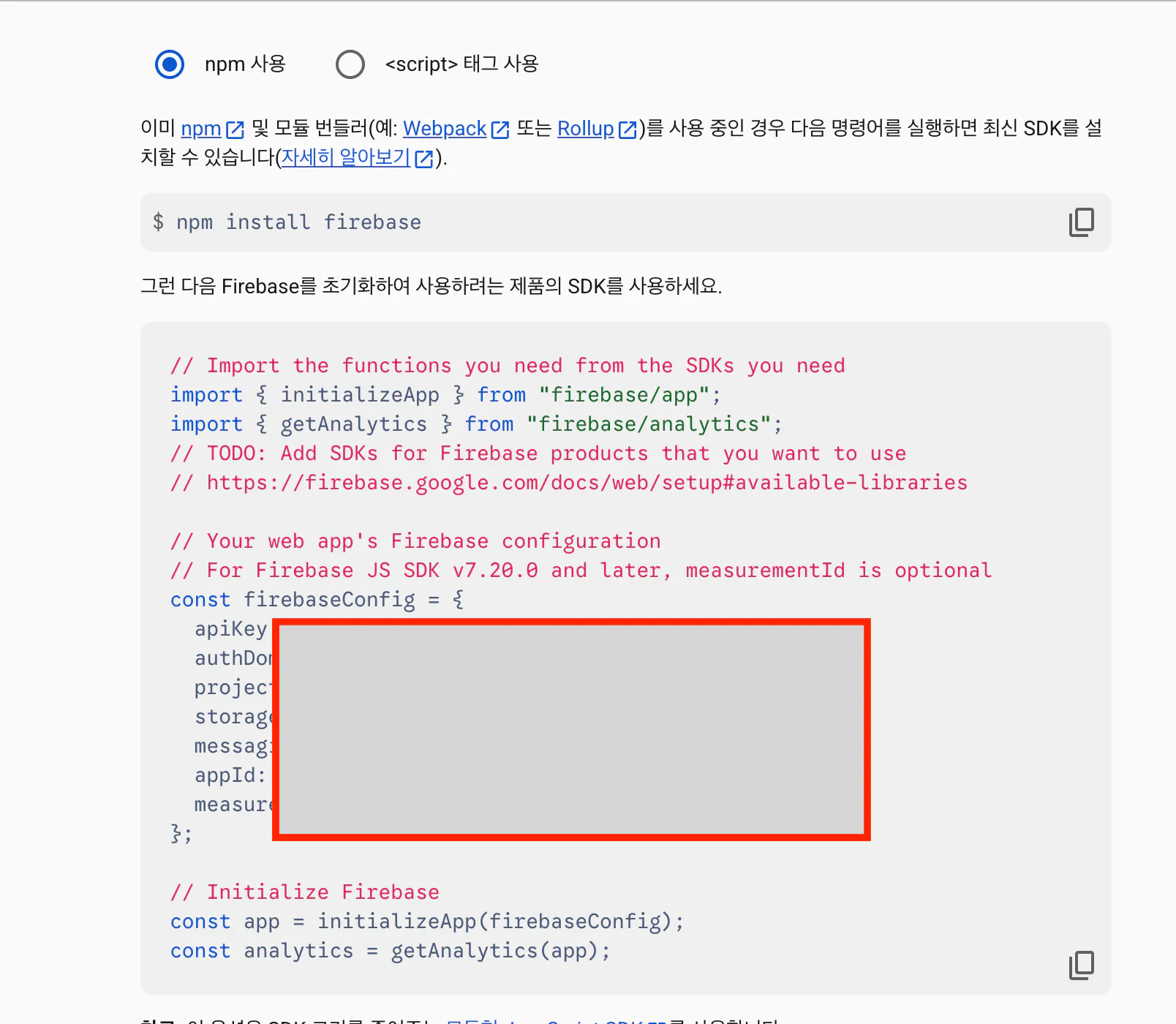Viewport: 1176px width, 1024px height.
Task: Click the "// TODO: Add SDKs" comment line
Action: pos(538,453)
